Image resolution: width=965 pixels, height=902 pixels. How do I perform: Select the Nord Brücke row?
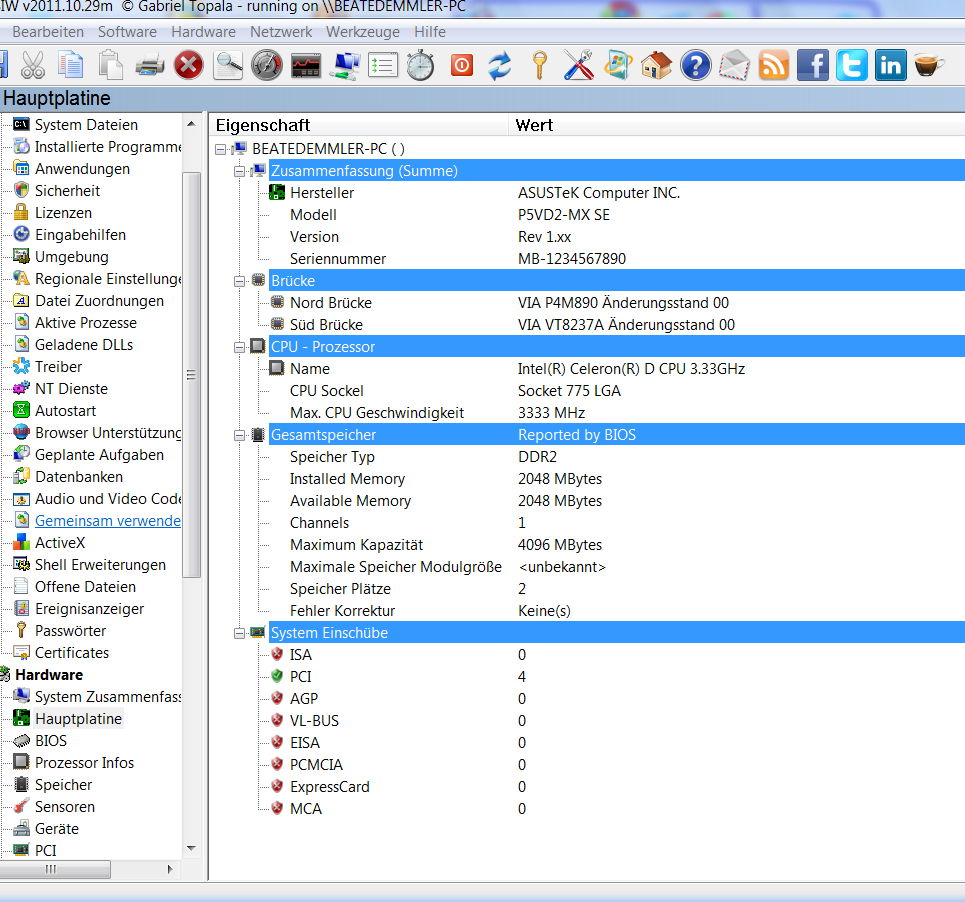pos(616,303)
